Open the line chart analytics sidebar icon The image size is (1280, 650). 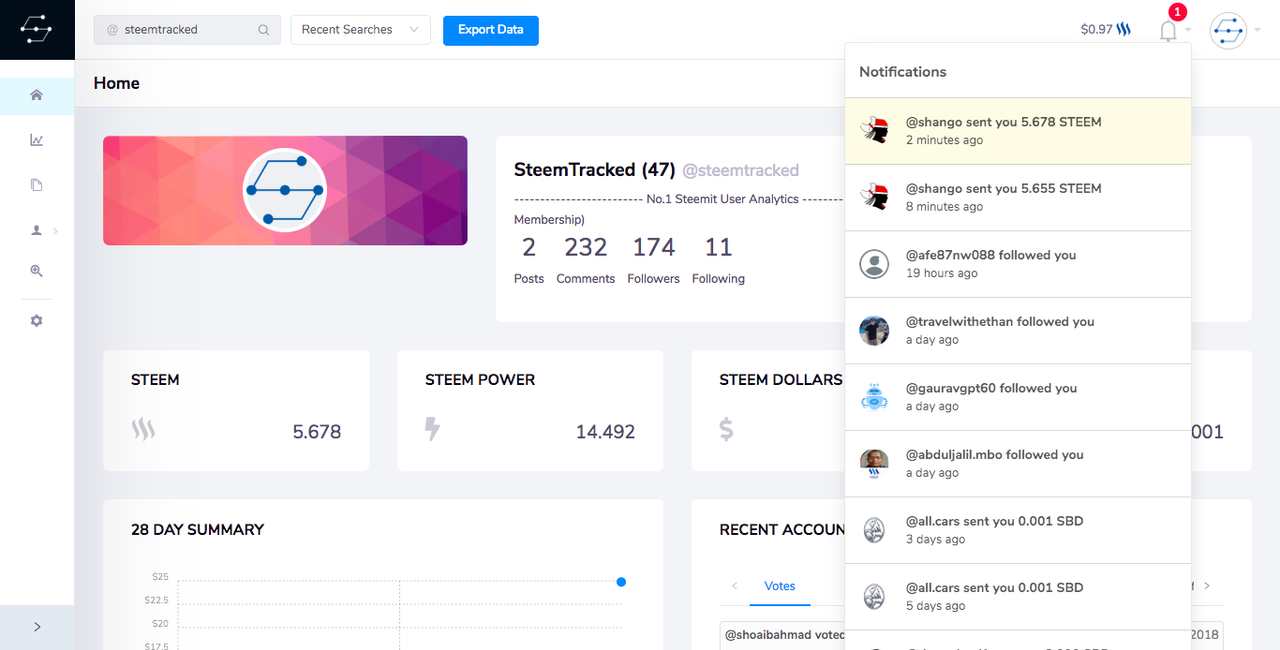[37, 140]
